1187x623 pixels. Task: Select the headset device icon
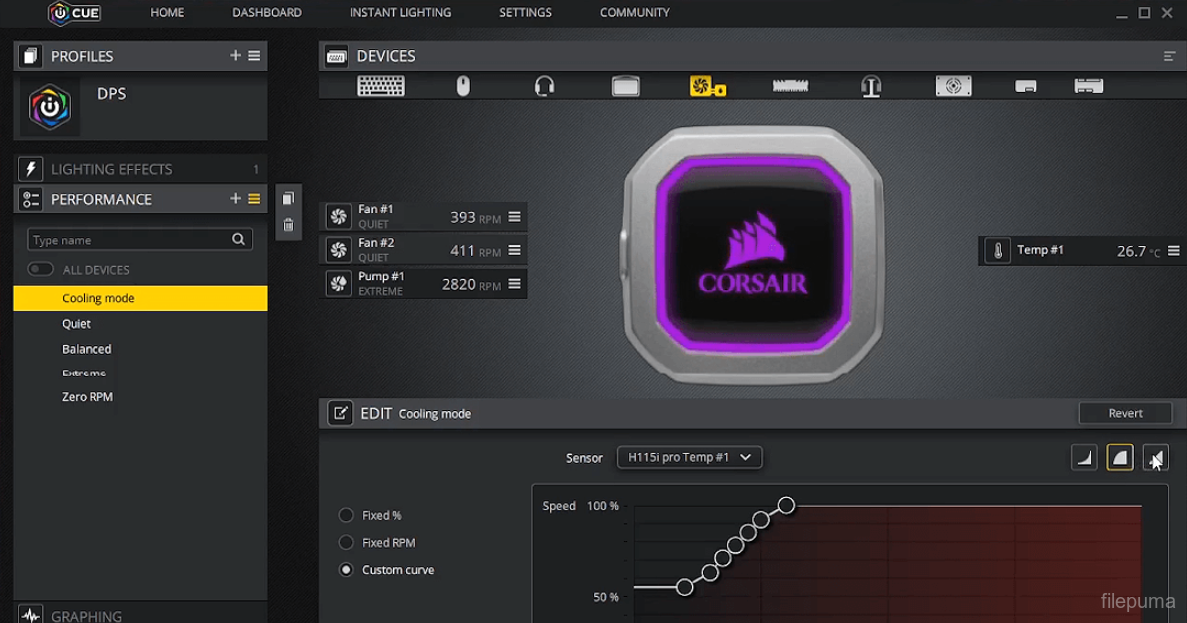click(544, 87)
